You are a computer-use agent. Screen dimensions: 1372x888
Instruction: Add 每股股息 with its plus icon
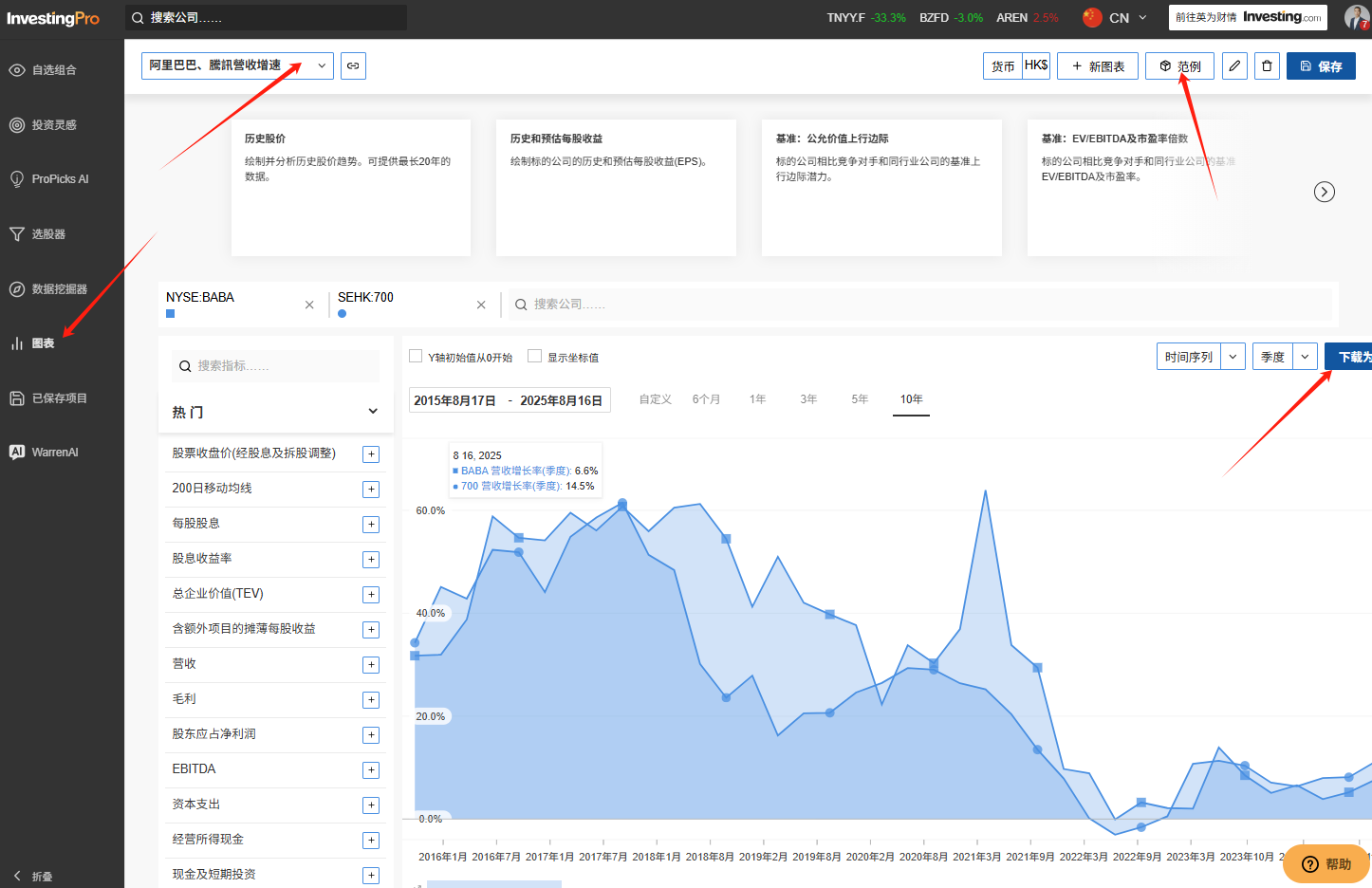[x=371, y=525]
